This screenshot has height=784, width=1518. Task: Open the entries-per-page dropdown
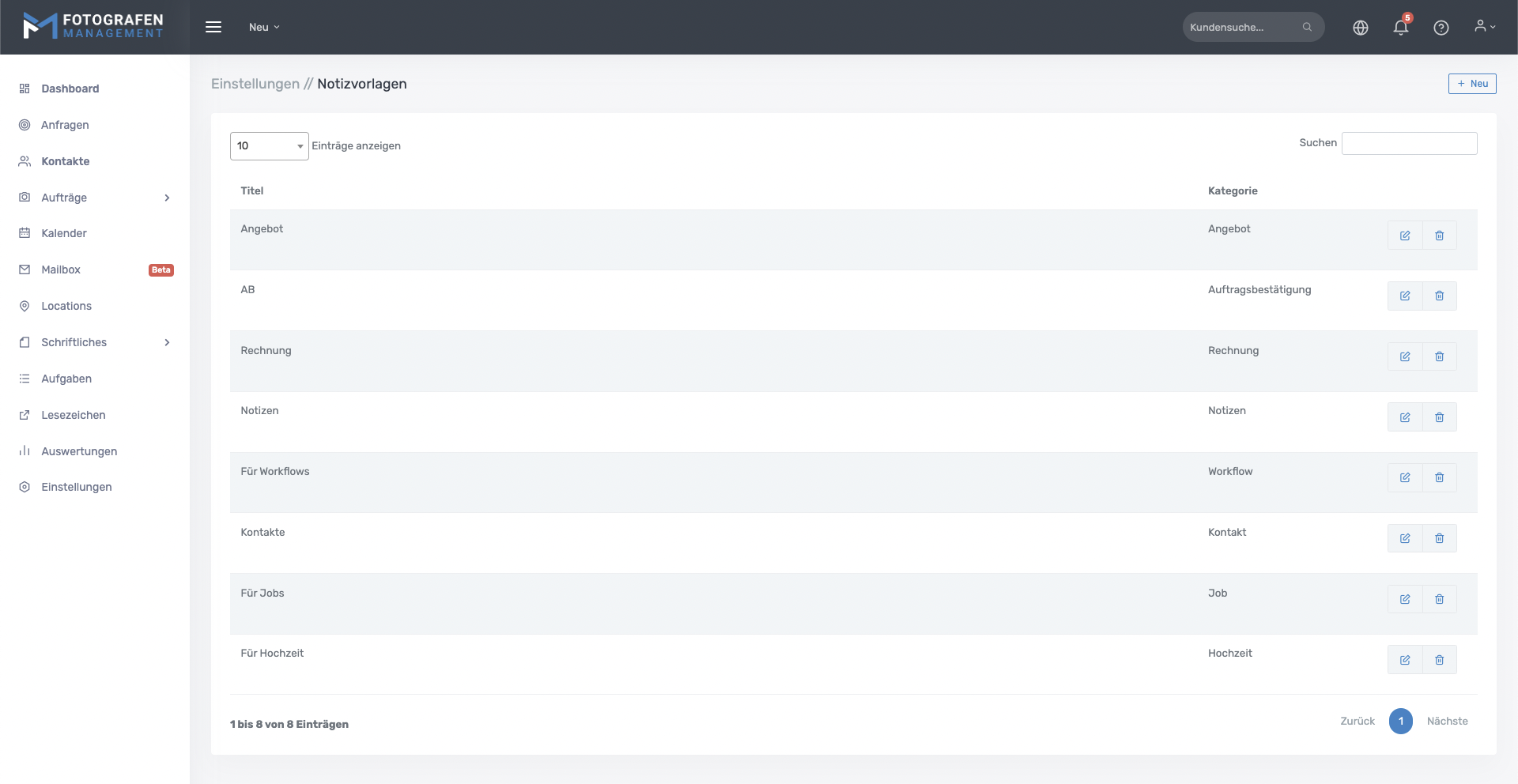269,146
